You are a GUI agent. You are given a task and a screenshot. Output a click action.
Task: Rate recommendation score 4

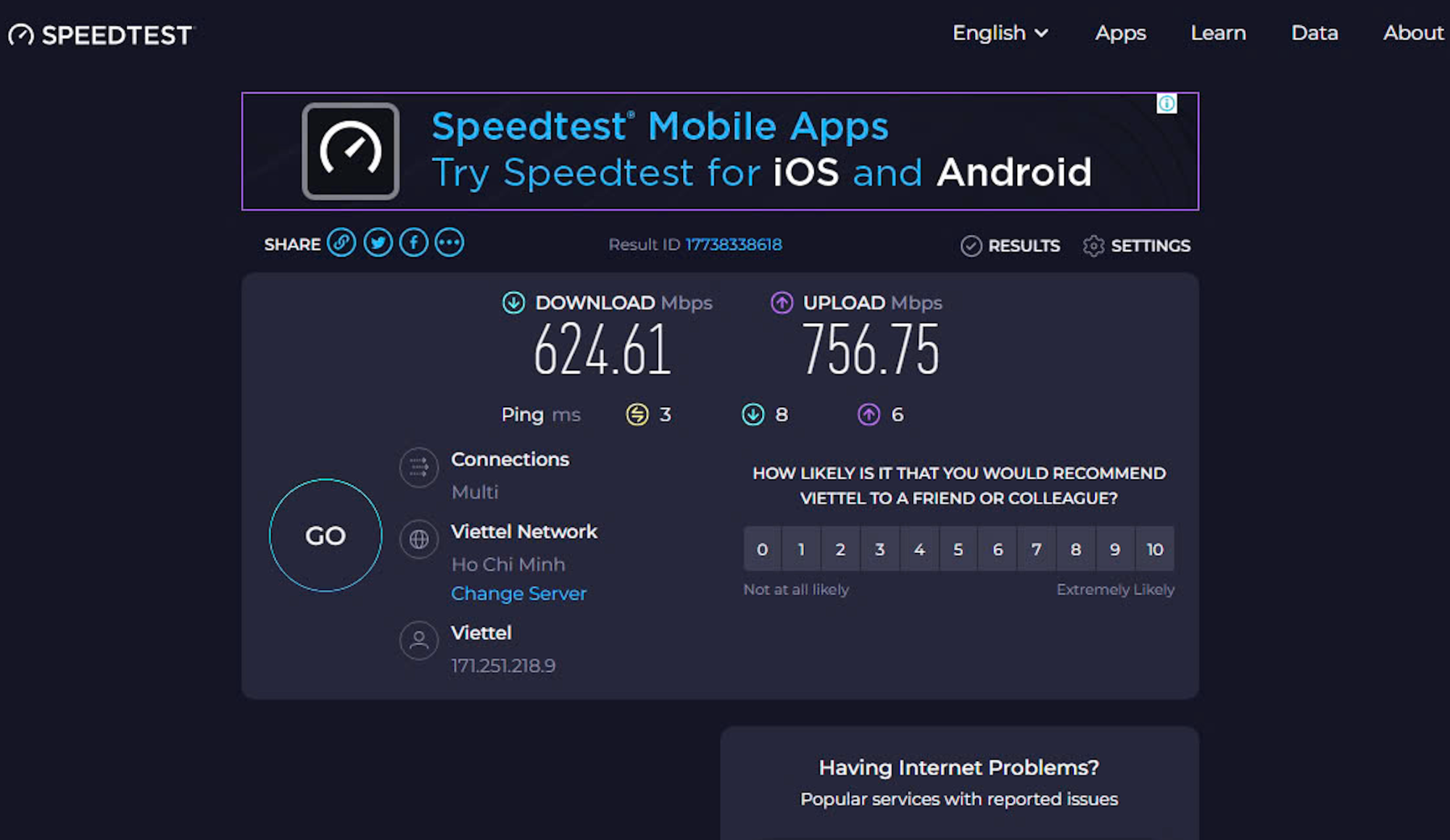click(919, 549)
